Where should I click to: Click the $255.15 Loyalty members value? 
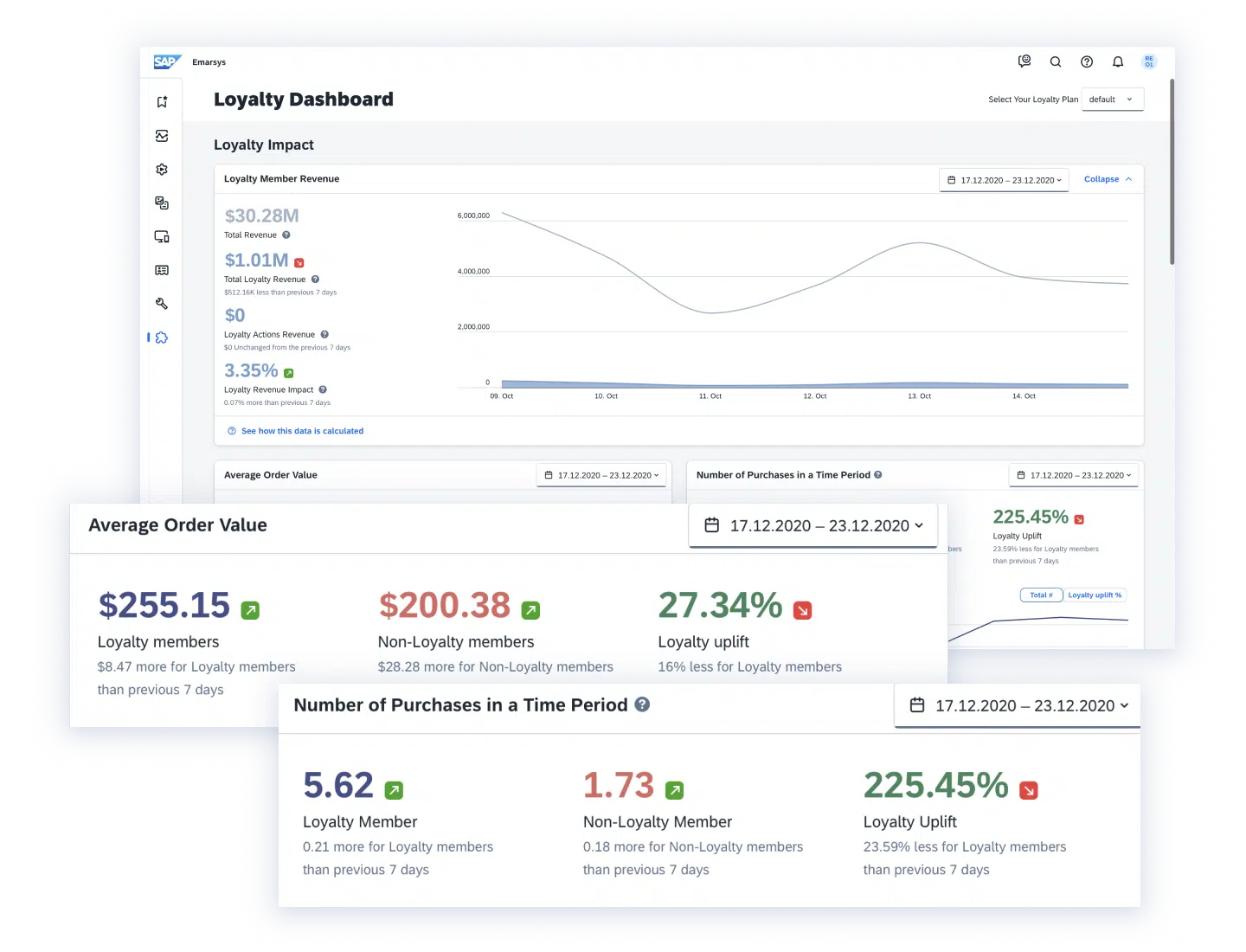[164, 605]
